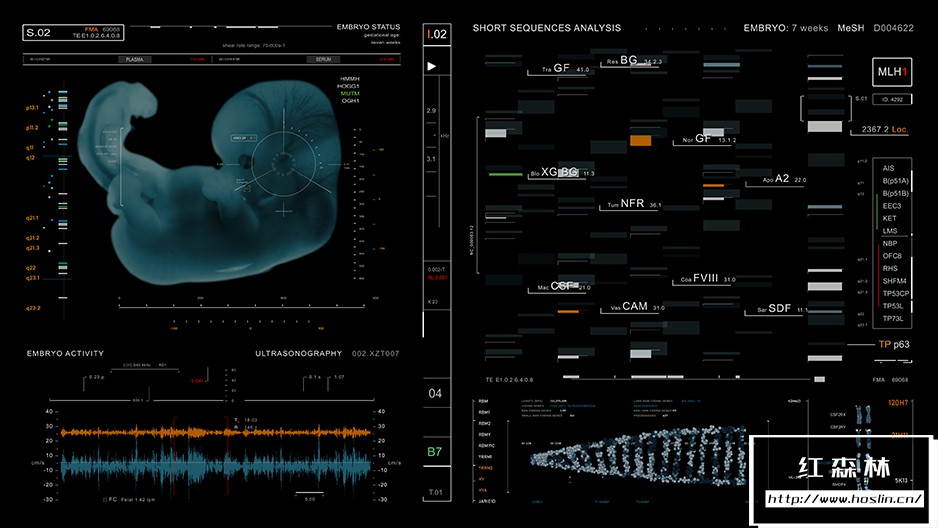Click the MeSH label in header

coord(851,28)
